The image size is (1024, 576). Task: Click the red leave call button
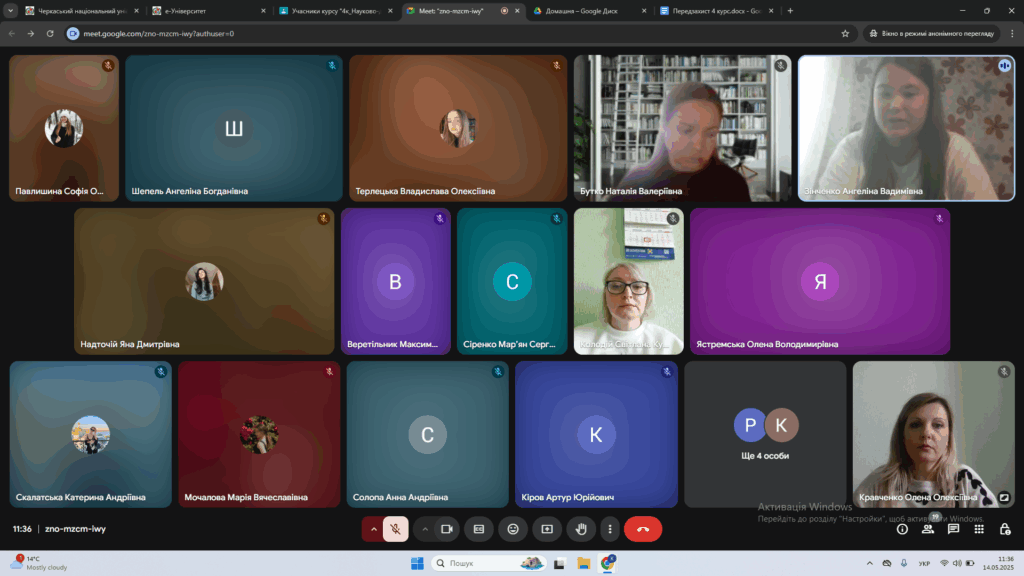(642, 528)
